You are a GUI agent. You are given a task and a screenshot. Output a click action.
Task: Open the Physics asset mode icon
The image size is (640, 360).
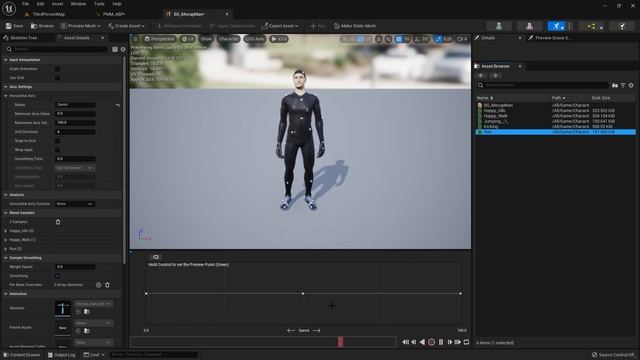pyautogui.click(x=622, y=26)
